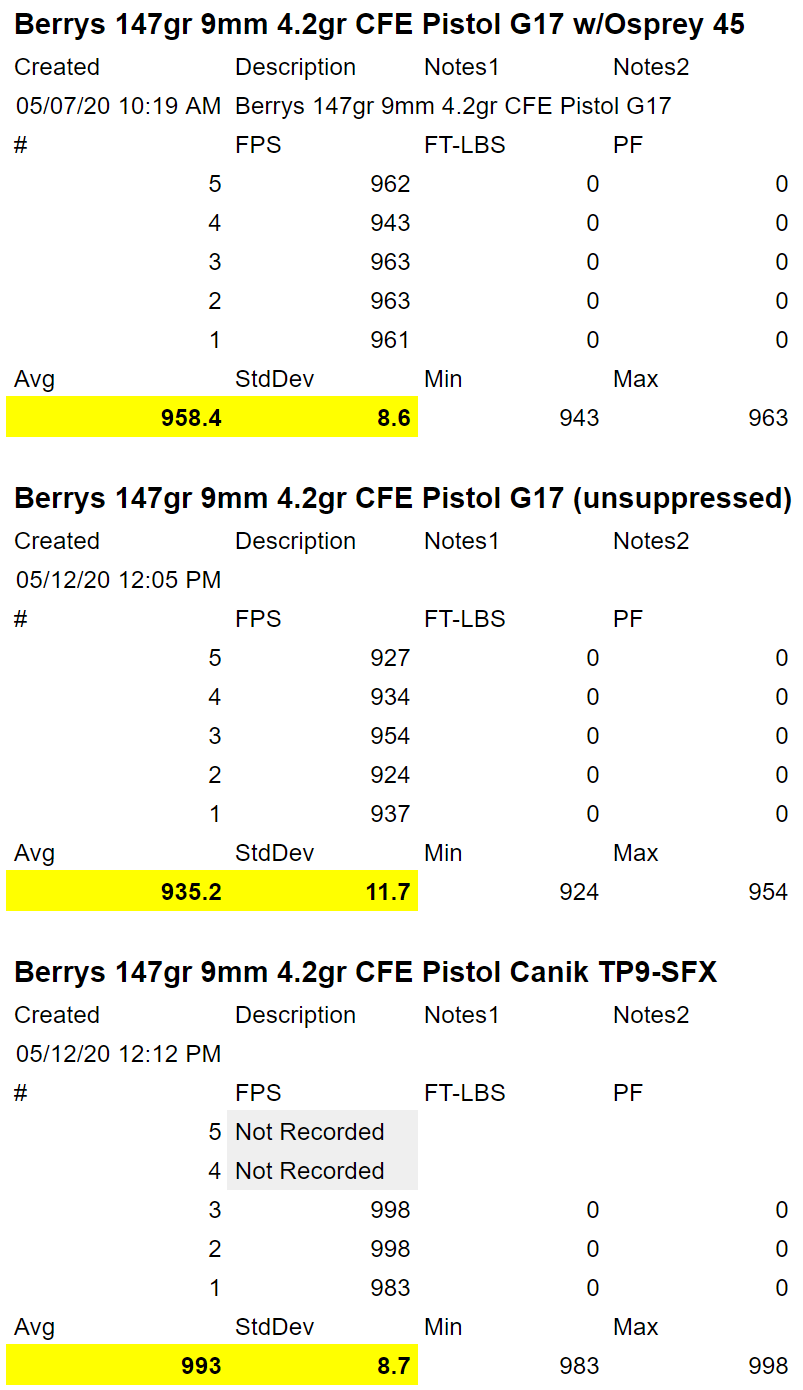Click the Canik TP9-SFX section title
Screen dimensions: 803x1390
tap(365, 972)
